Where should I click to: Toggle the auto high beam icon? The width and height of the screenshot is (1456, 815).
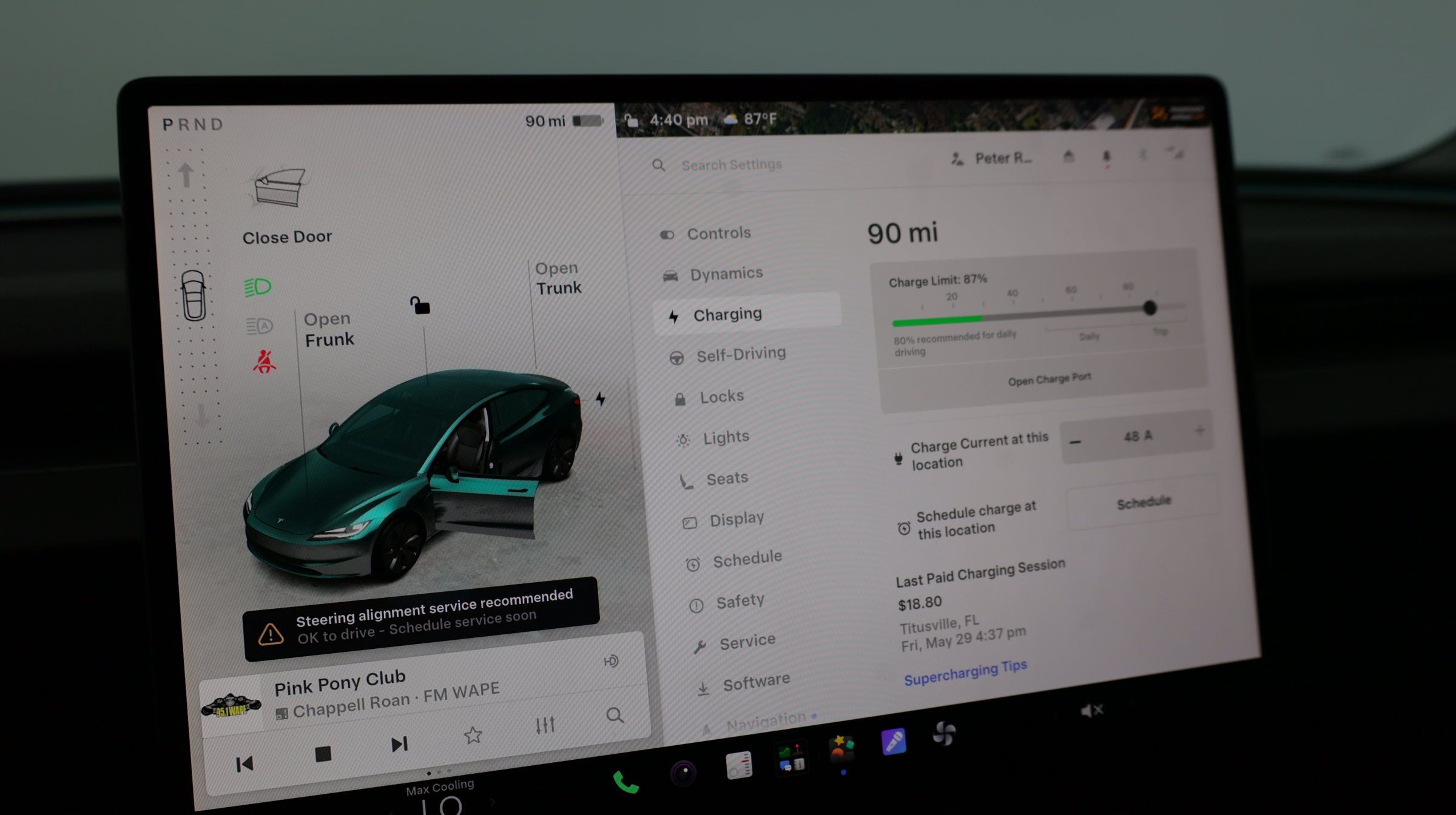pyautogui.click(x=260, y=326)
